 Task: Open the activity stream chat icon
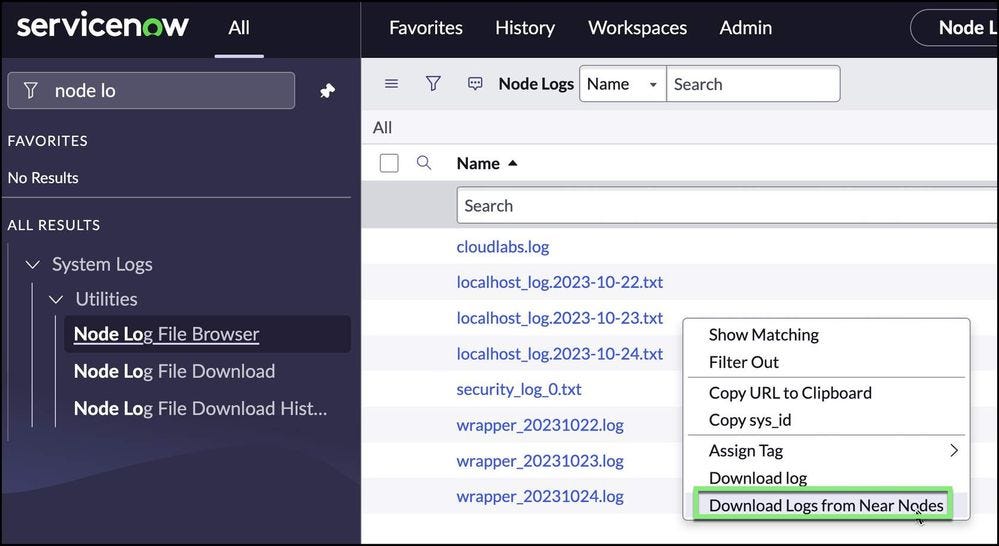[x=475, y=83]
